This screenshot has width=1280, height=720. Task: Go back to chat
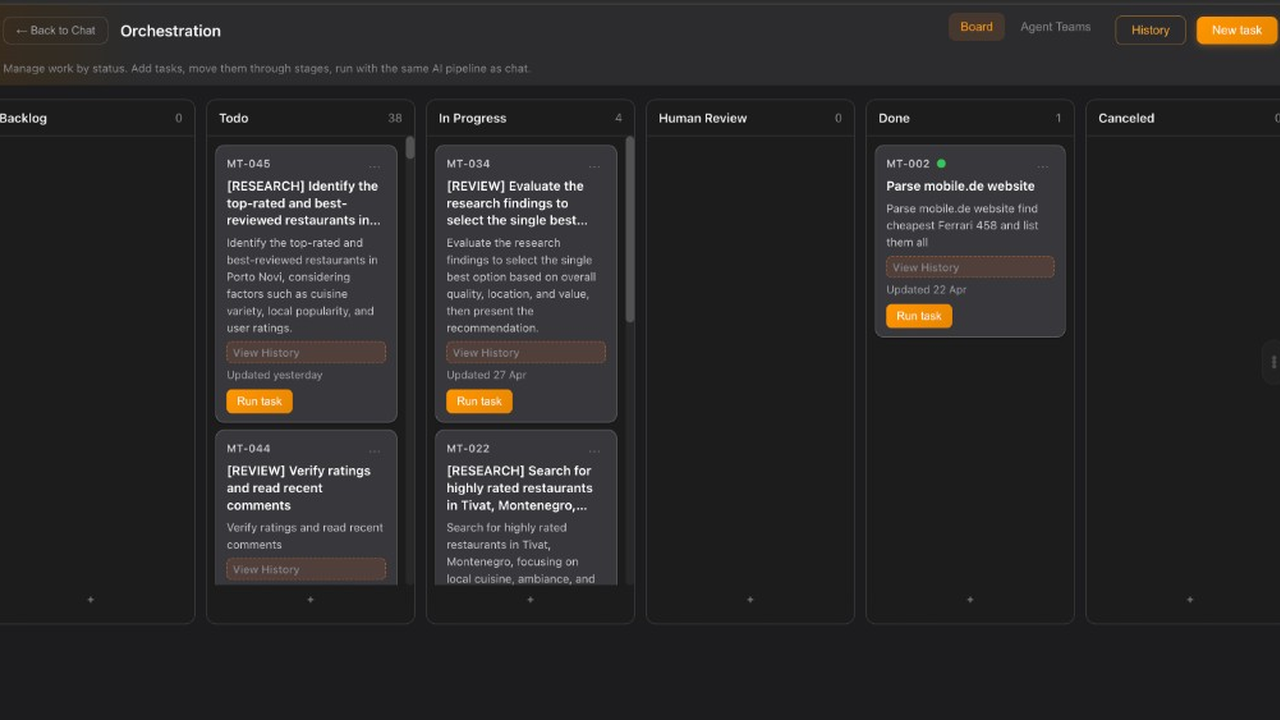click(56, 31)
